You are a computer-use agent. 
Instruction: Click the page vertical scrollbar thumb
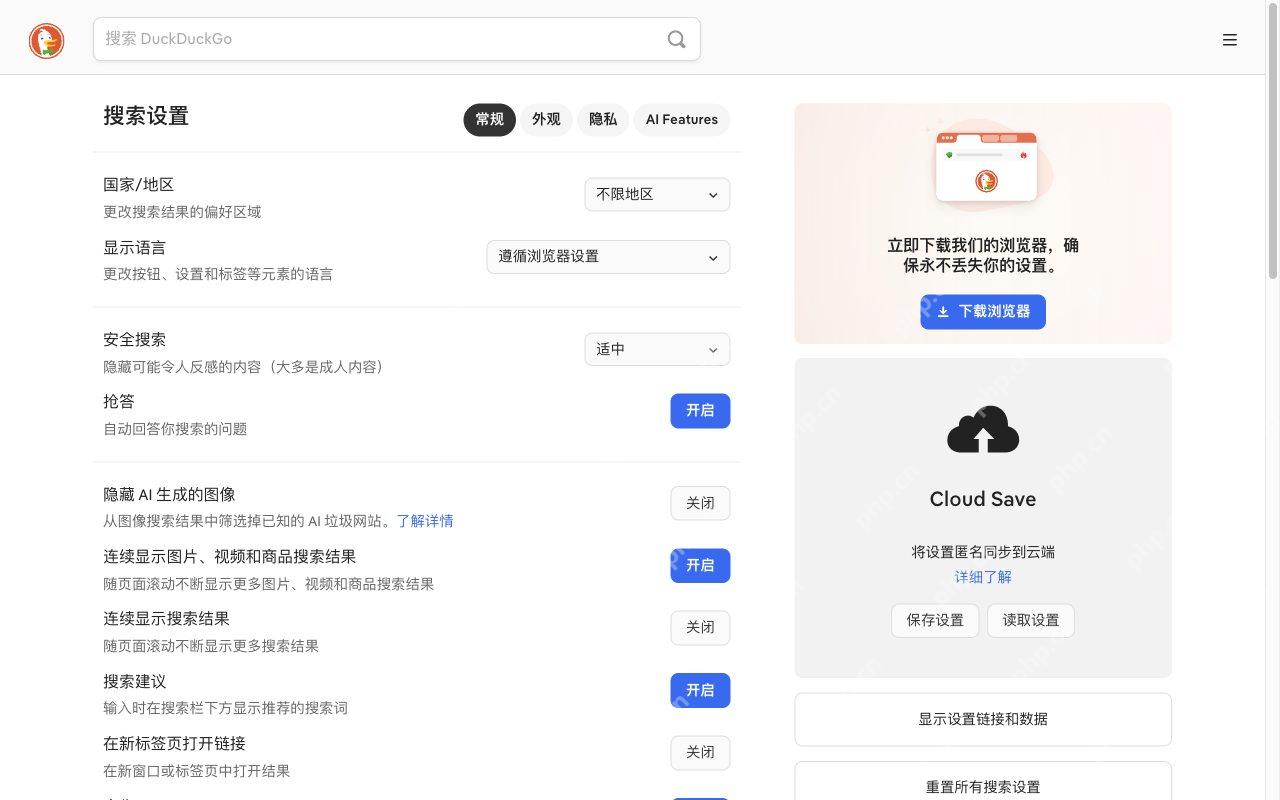click(x=1273, y=141)
